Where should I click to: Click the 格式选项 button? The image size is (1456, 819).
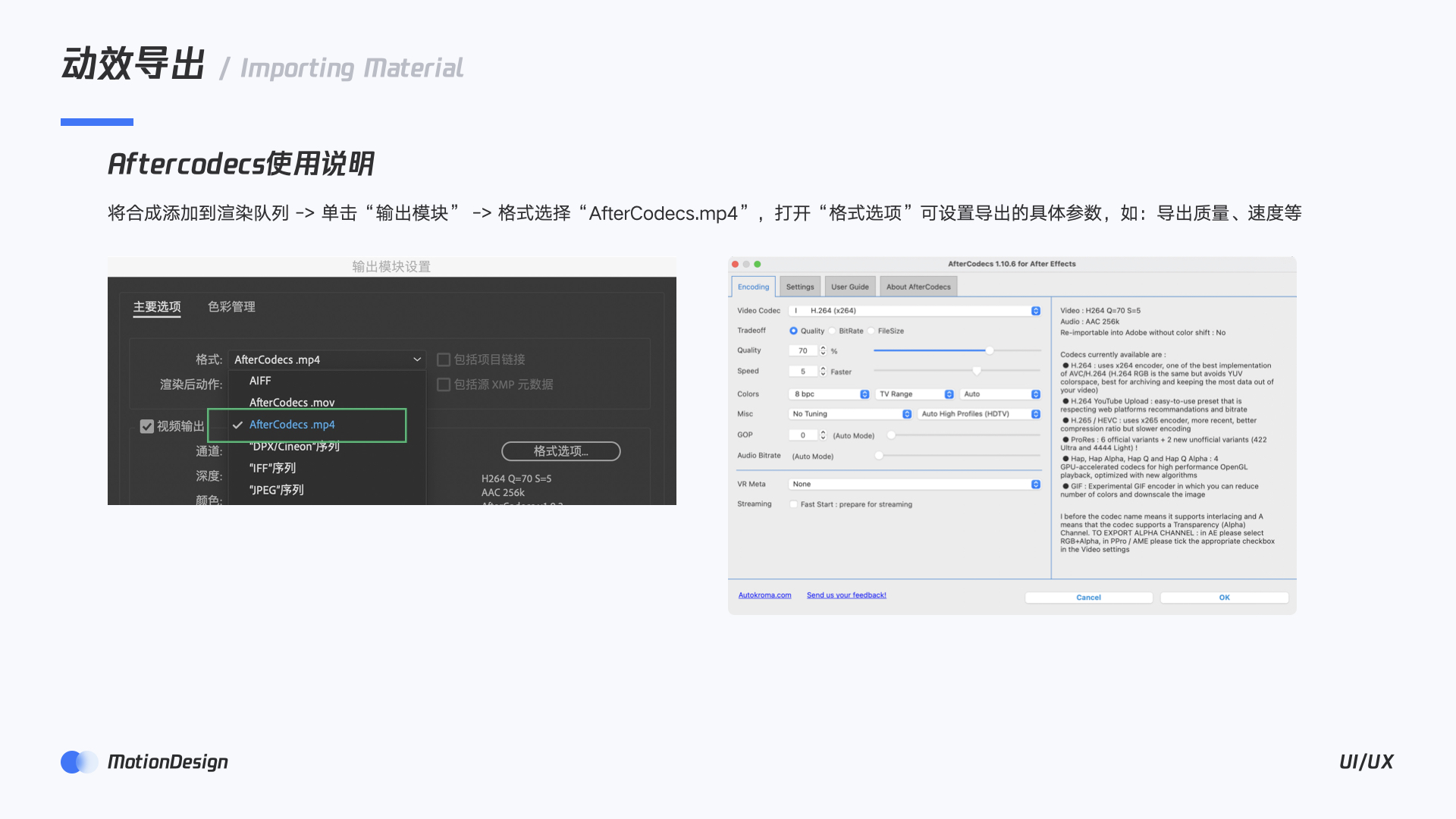coord(560,451)
